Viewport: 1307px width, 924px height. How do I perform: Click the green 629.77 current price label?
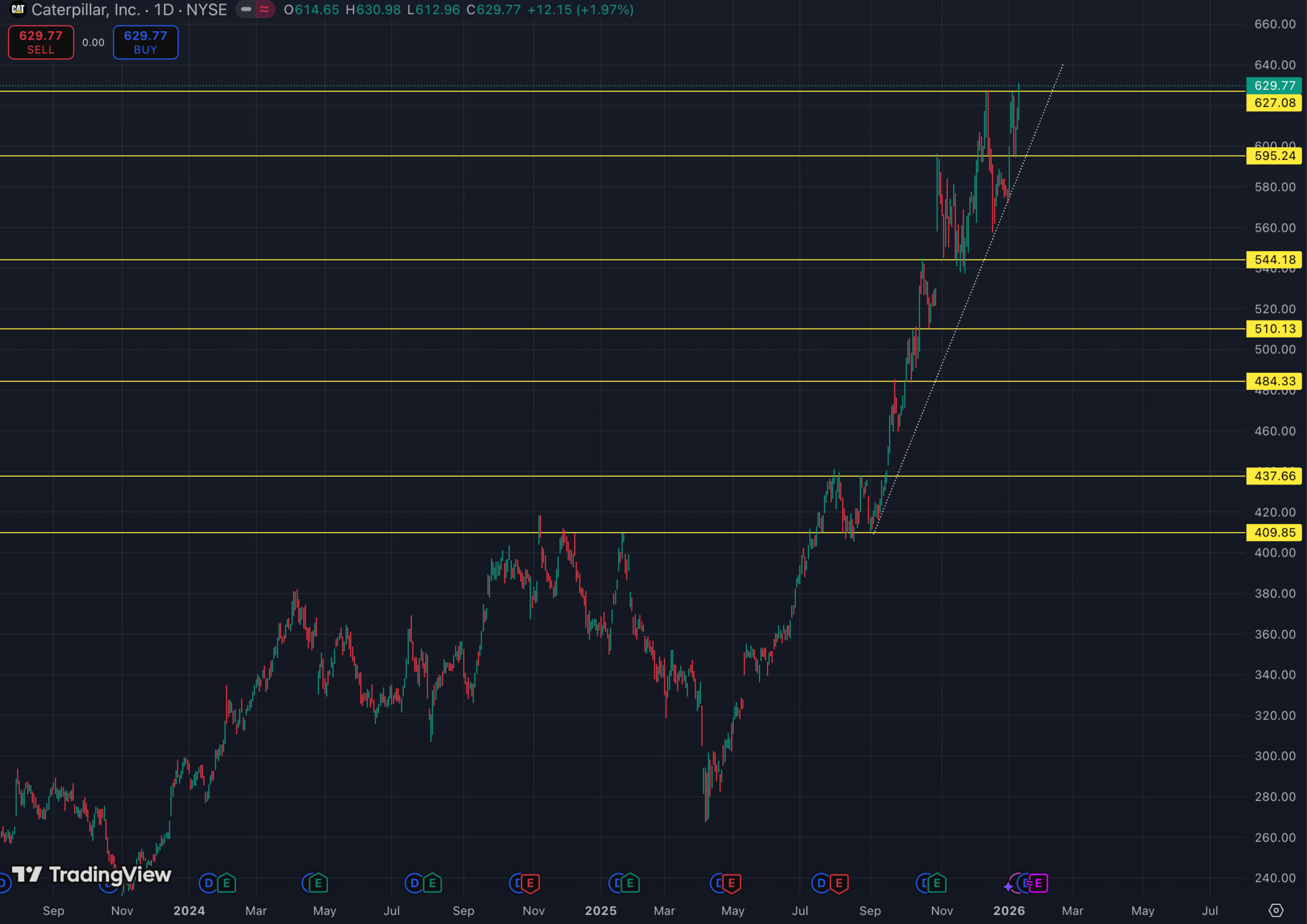click(1274, 86)
